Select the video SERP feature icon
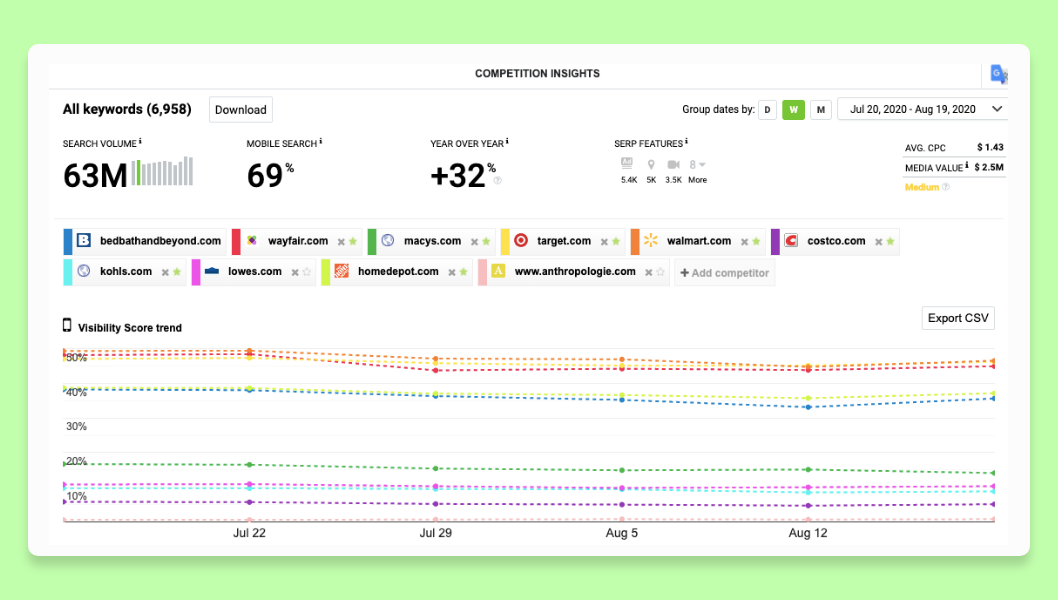The width and height of the screenshot is (1058, 600). click(x=673, y=165)
